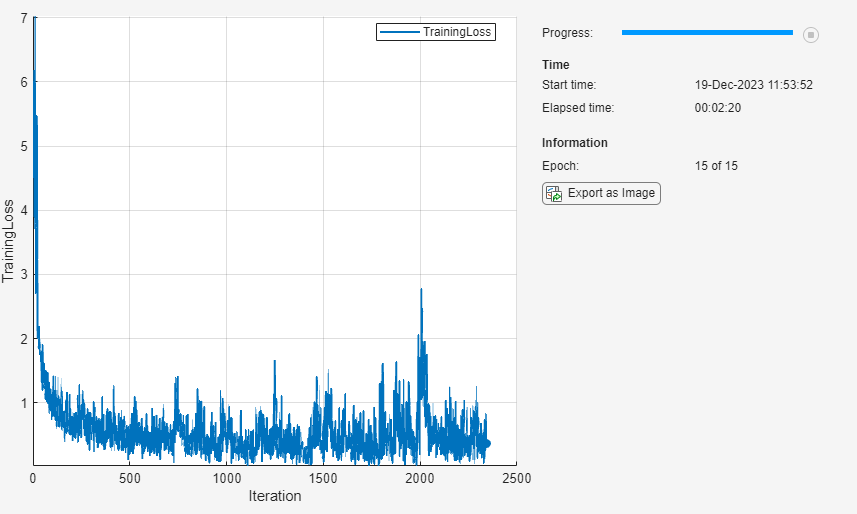Click the y-axis tick label 5

(24, 146)
